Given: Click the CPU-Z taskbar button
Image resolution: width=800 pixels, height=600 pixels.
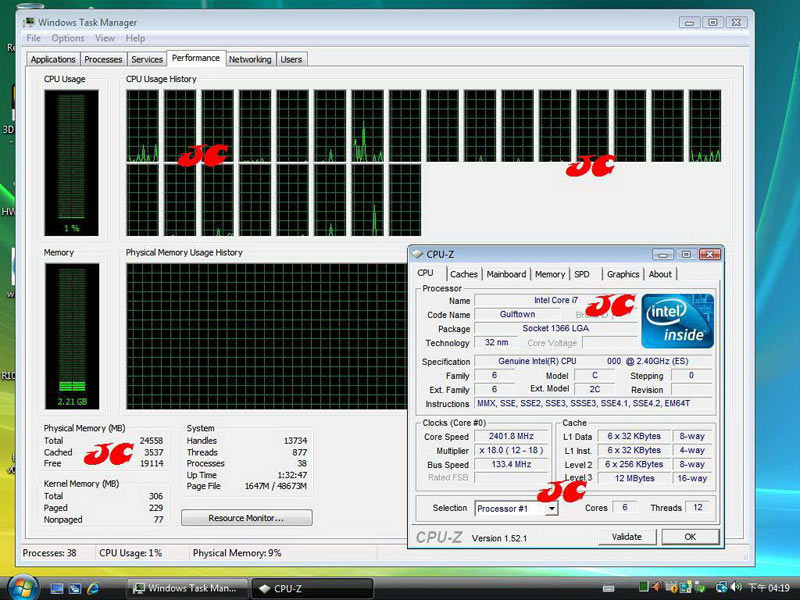Looking at the screenshot, I should tap(310, 588).
